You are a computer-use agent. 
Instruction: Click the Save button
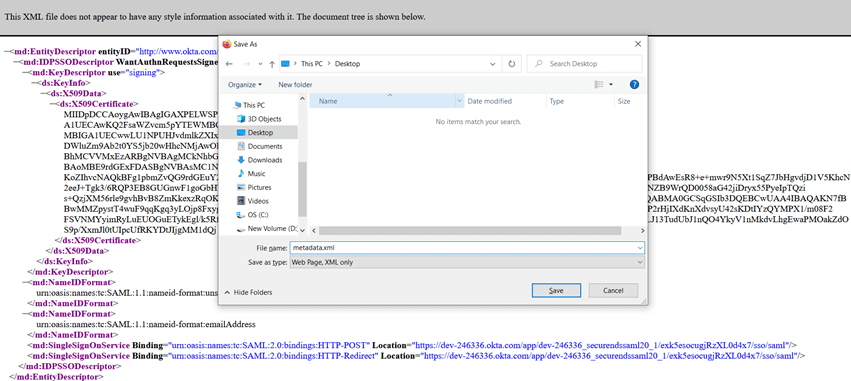pos(556,290)
